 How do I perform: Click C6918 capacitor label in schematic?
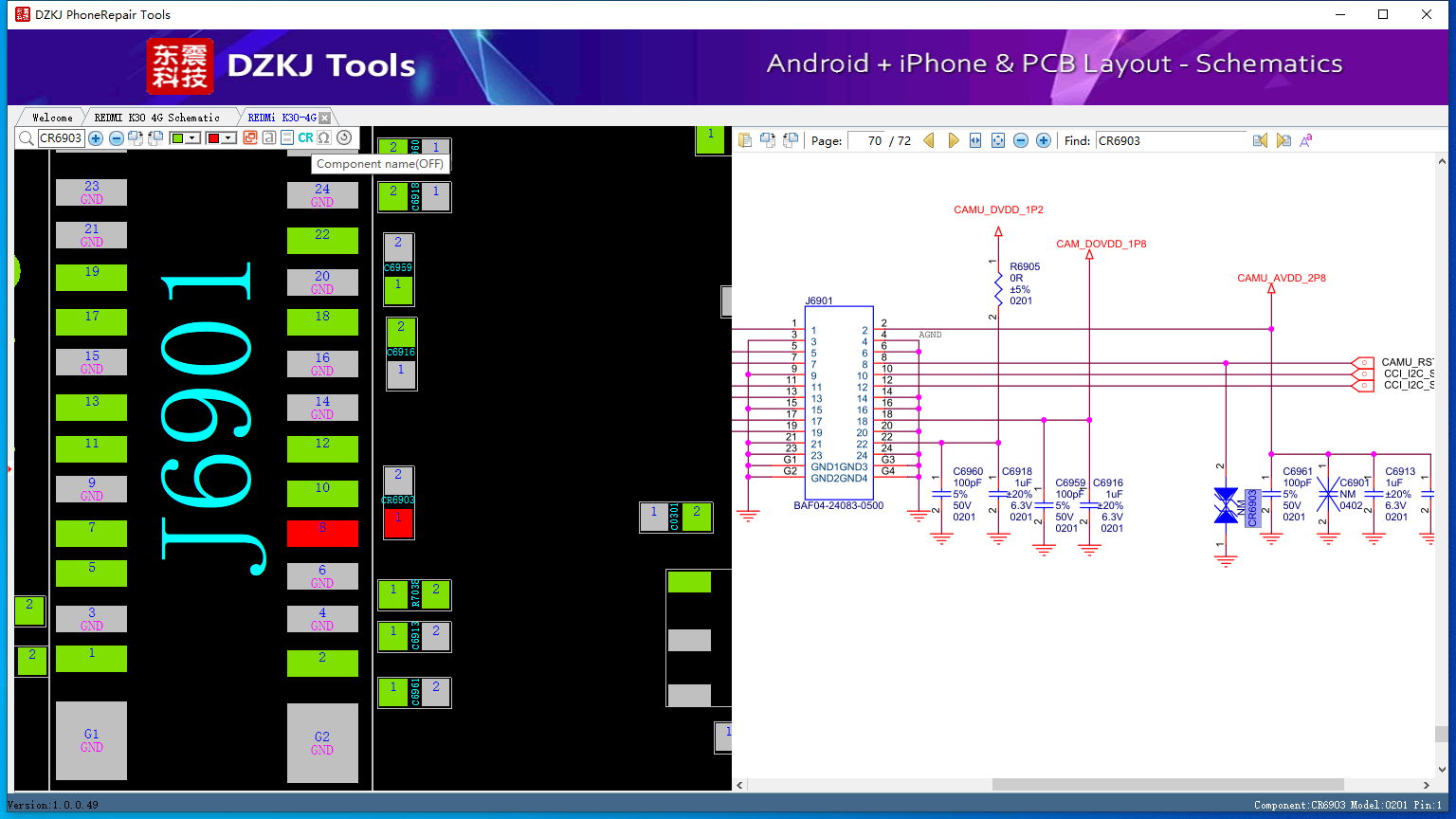point(1017,471)
